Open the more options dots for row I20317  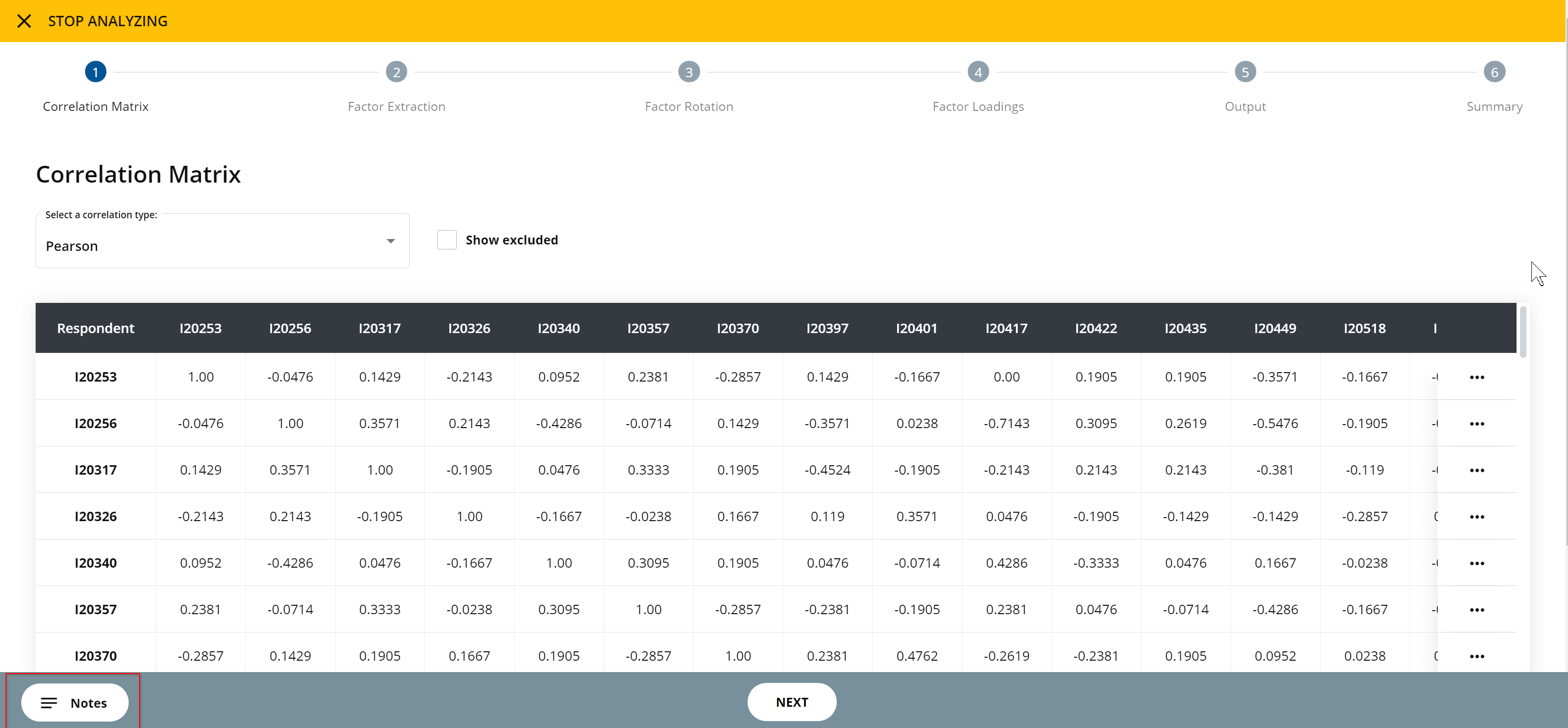(x=1476, y=471)
